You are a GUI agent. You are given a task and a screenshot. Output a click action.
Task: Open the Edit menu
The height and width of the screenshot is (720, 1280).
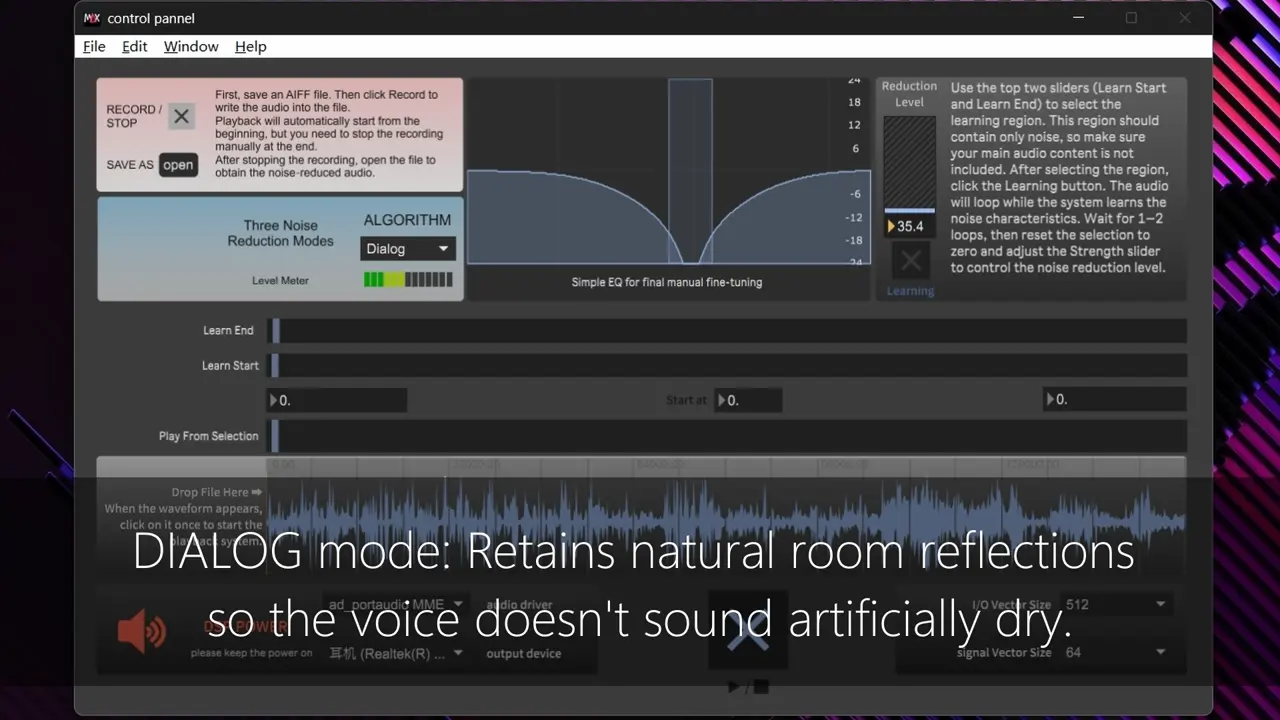tap(135, 46)
